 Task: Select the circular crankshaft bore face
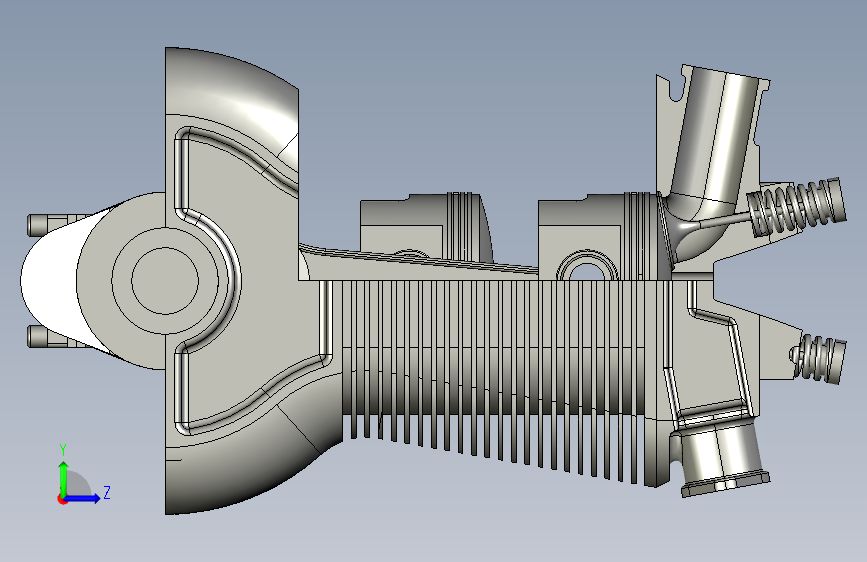tap(165, 280)
